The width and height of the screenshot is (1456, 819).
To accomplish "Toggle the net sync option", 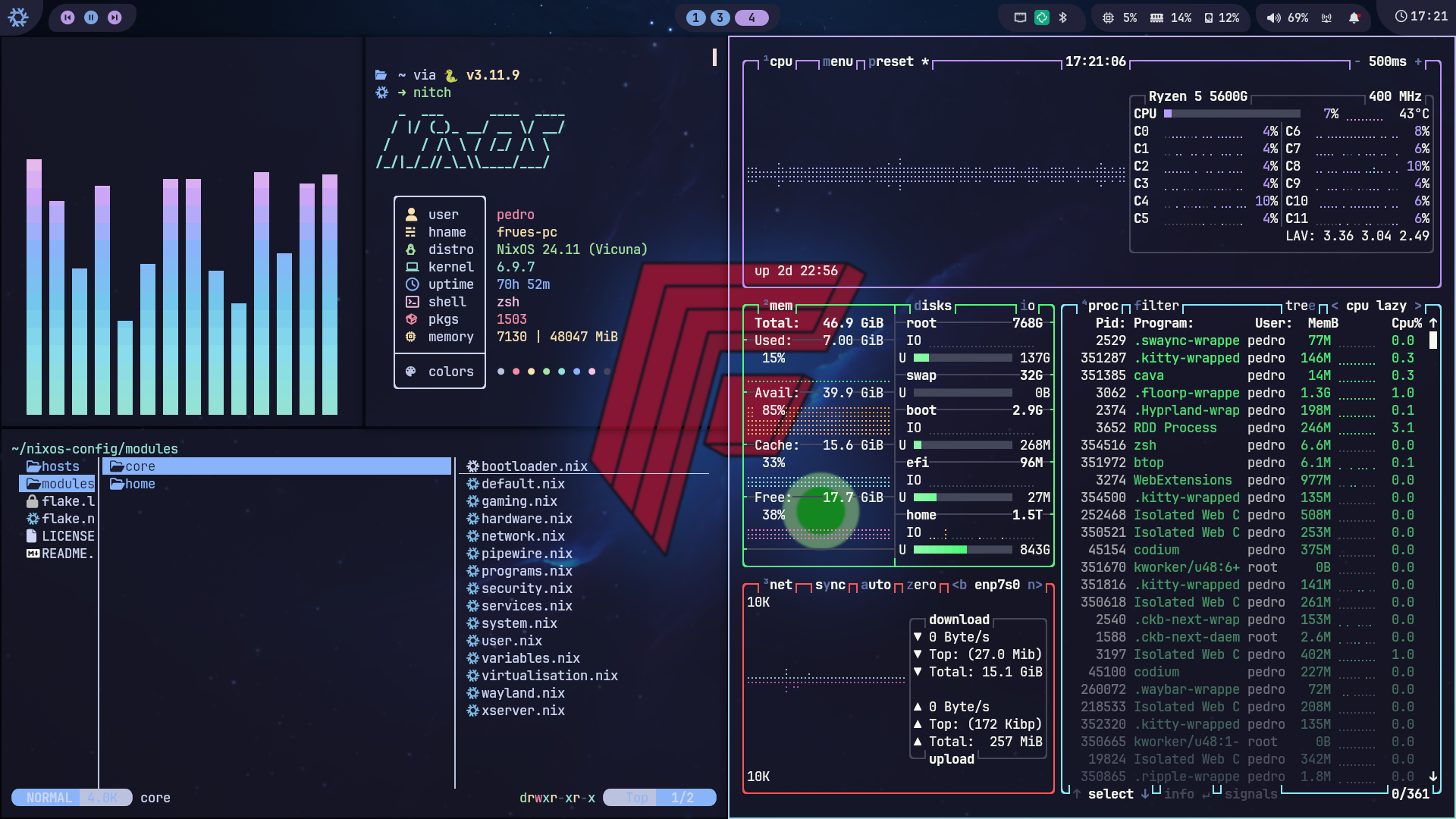I will point(830,585).
